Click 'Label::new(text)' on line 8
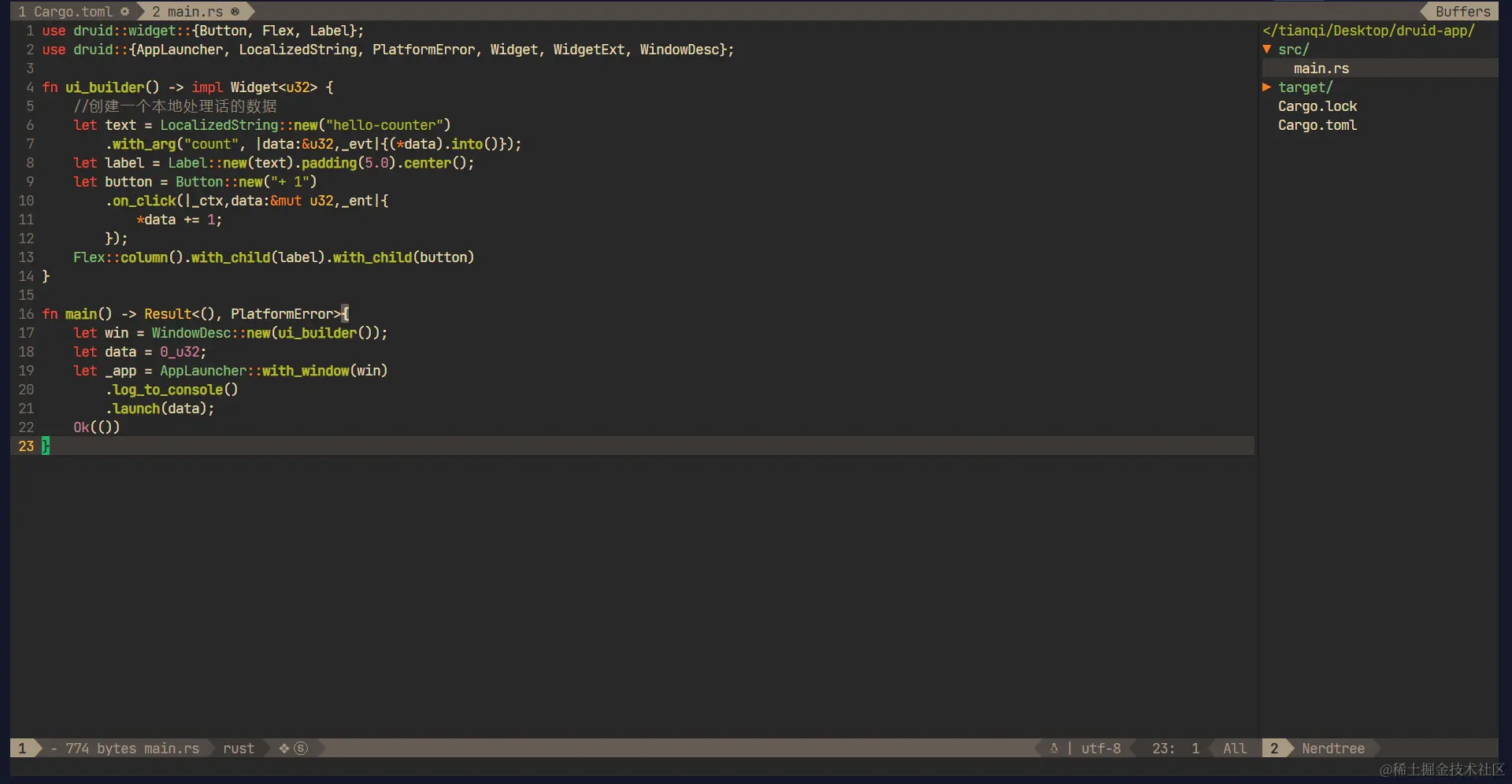 pyautogui.click(x=231, y=163)
